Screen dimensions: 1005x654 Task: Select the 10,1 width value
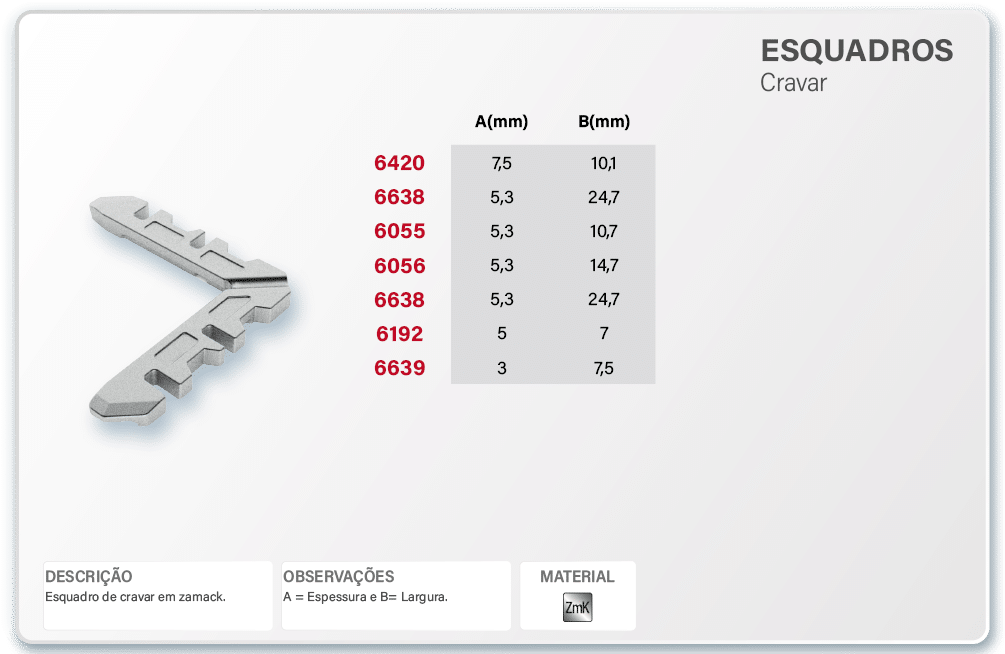pyautogui.click(x=603, y=163)
